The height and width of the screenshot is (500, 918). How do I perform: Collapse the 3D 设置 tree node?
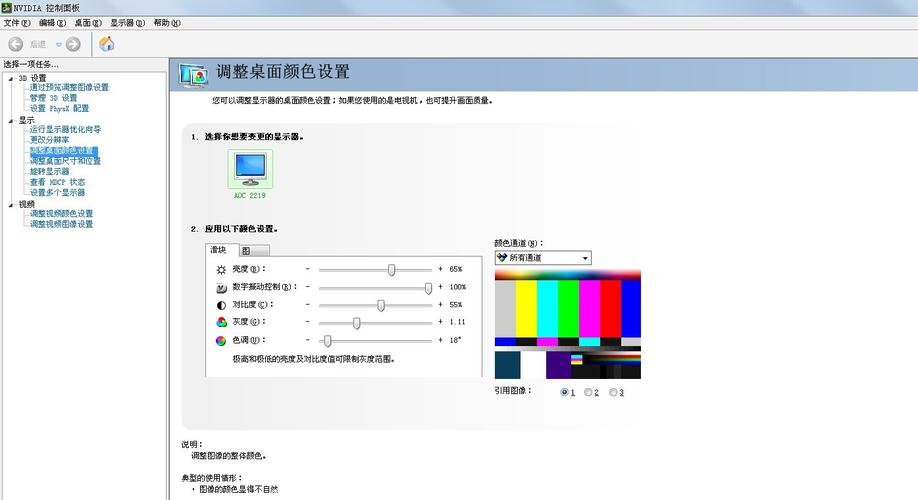pyautogui.click(x=11, y=78)
